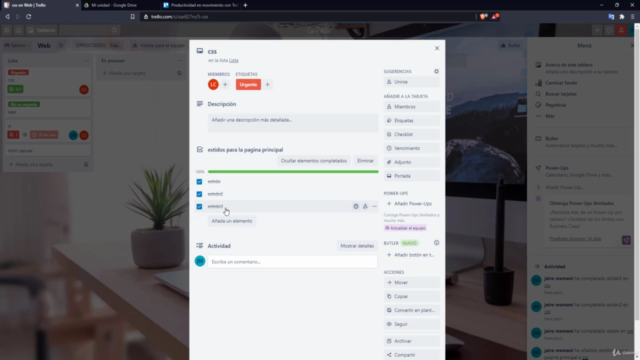Set due date clock icon on estilo3
640x360 pixels.
pos(356,207)
